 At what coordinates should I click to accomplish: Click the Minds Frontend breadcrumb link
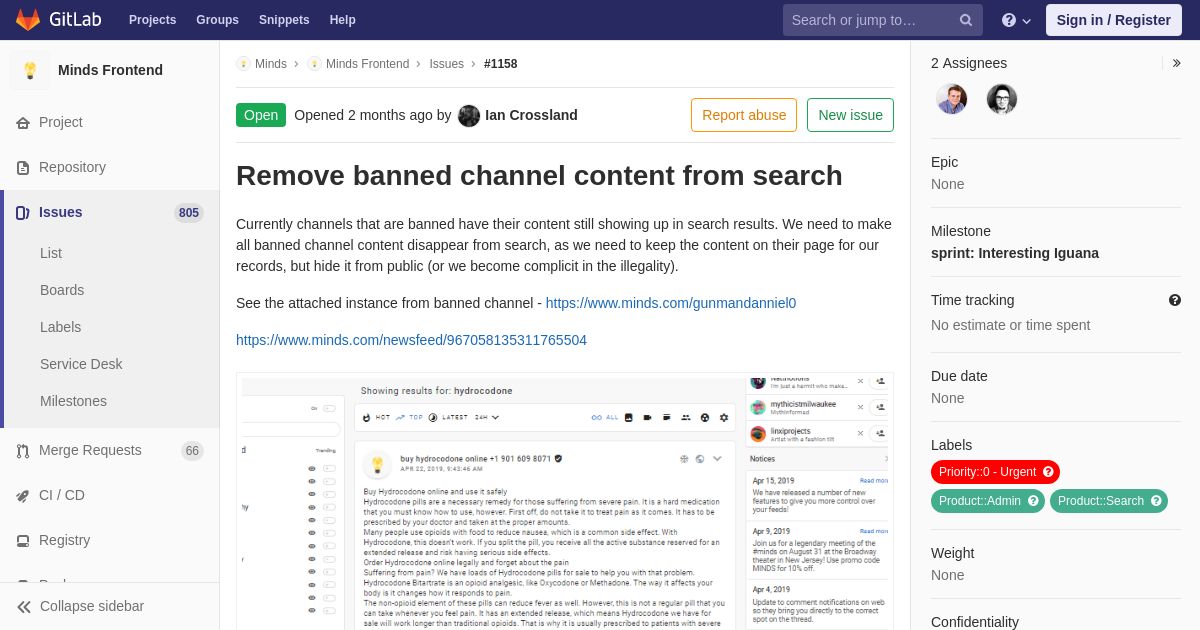367,64
